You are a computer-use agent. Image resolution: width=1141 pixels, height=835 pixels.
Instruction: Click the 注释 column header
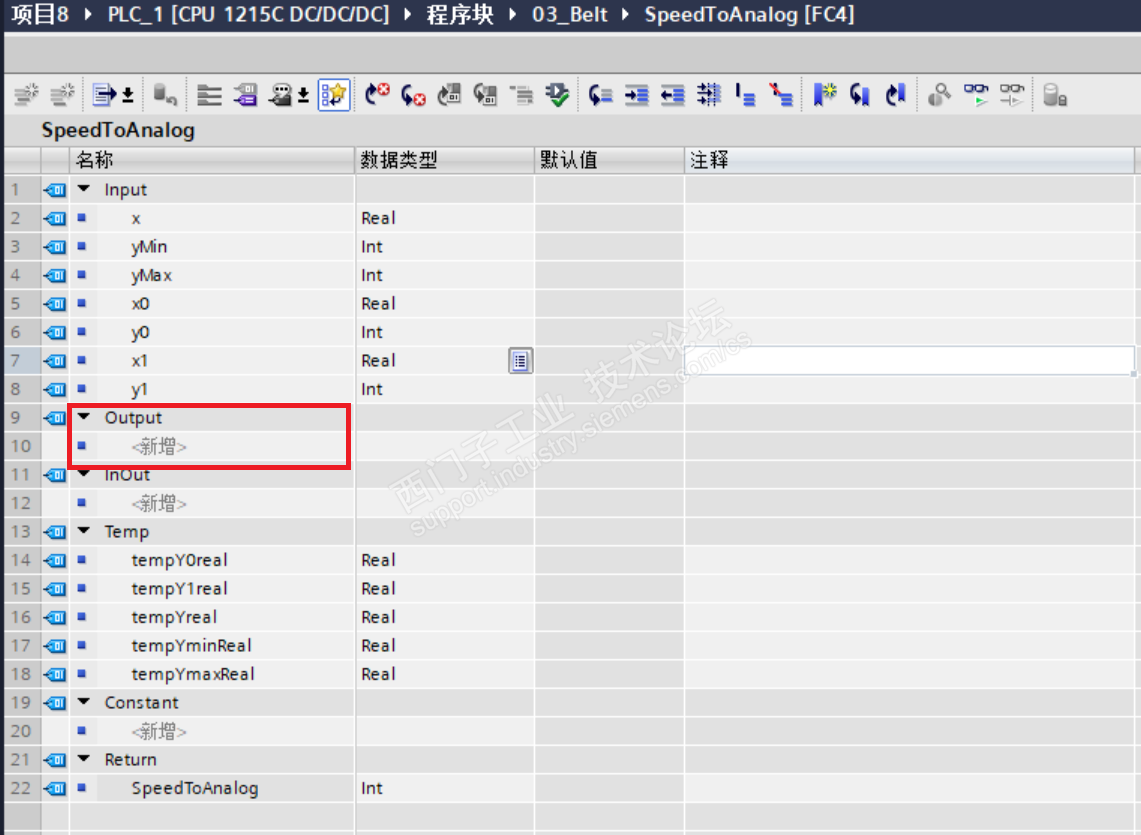[x=910, y=160]
